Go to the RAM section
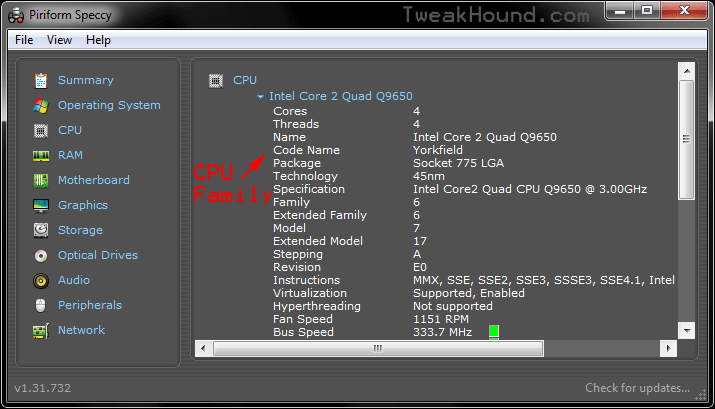 click(70, 155)
